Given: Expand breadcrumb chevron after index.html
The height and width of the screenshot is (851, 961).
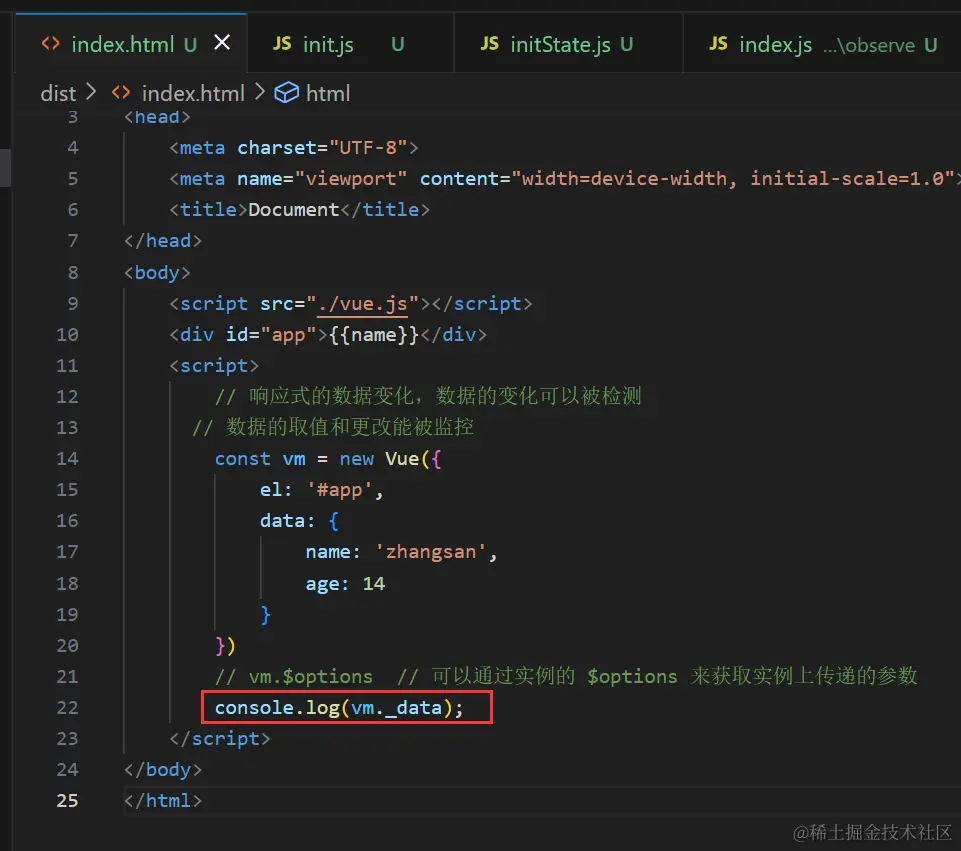Looking at the screenshot, I should click(x=259, y=93).
